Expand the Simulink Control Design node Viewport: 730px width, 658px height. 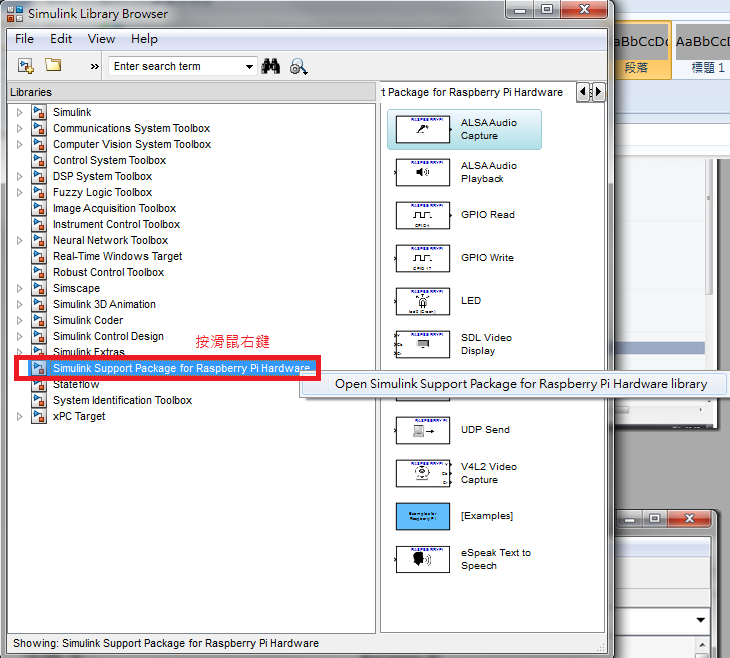coord(20,336)
